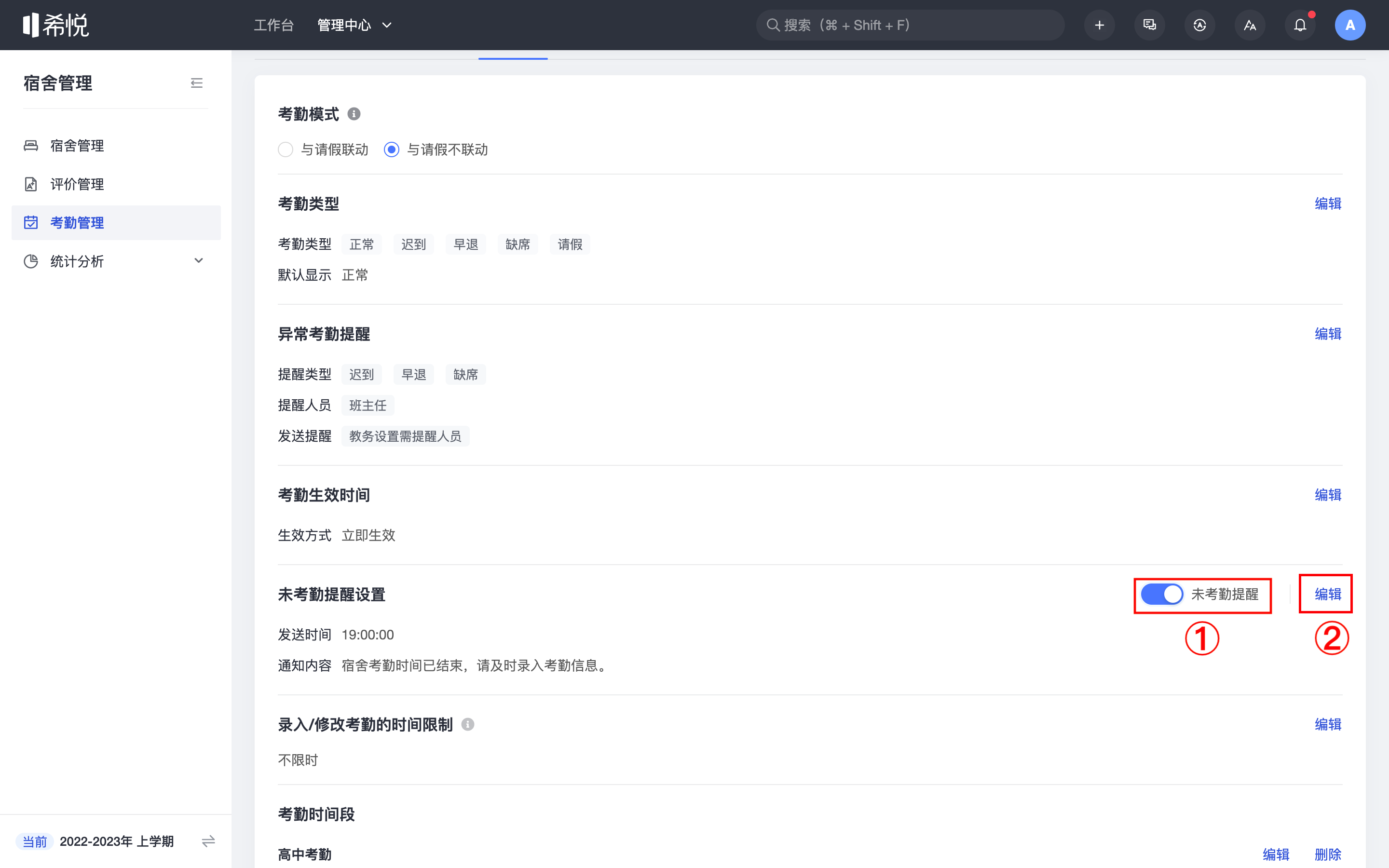Expand the 统计分析 submenu chevron

[x=199, y=260]
